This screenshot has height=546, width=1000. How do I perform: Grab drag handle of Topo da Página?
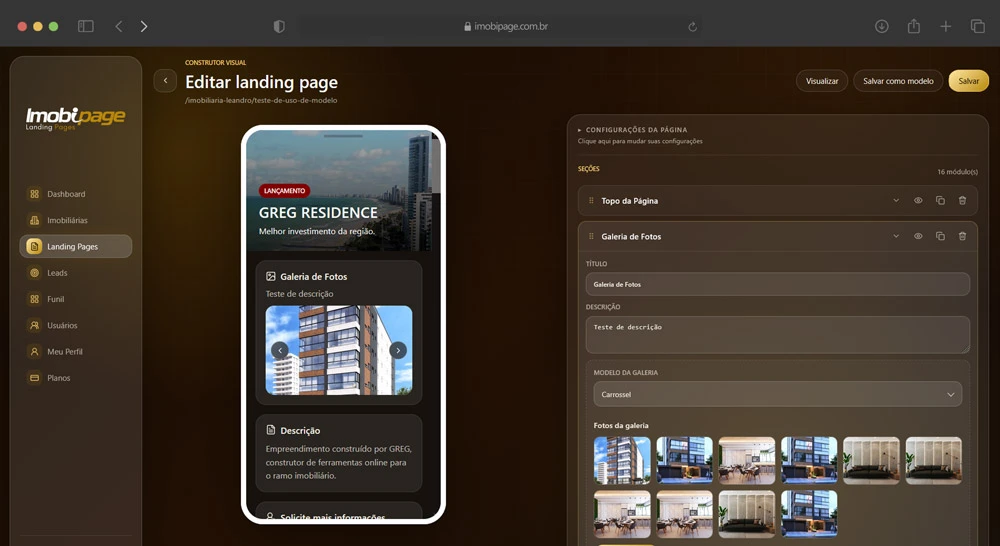pos(591,200)
